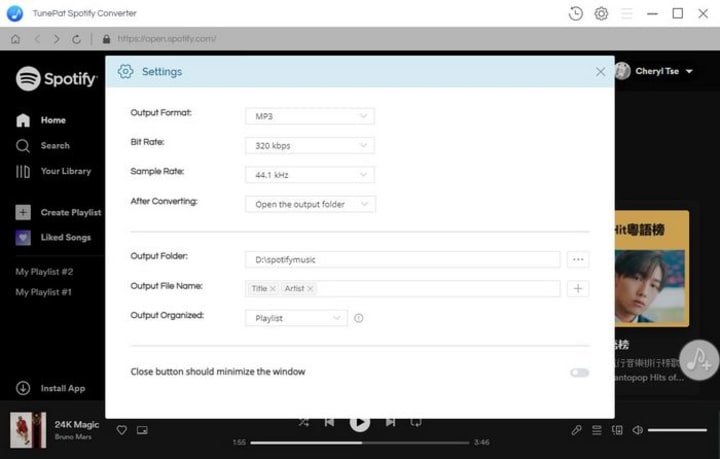Open the Output Format dropdown showing MP3

(x=310, y=116)
